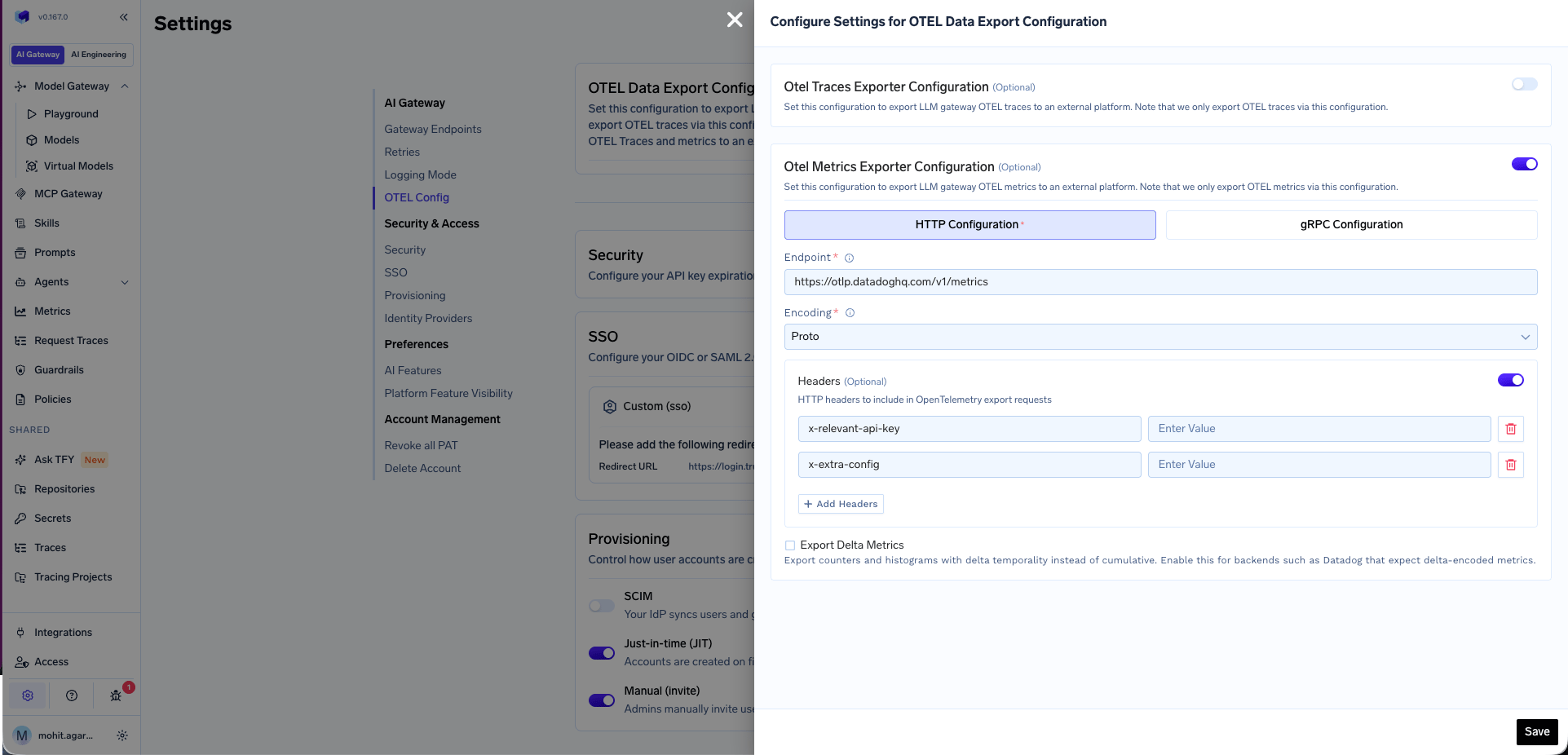This screenshot has height=755, width=1568.
Task: Toggle the Manual (invite) switch
Action: (x=602, y=700)
